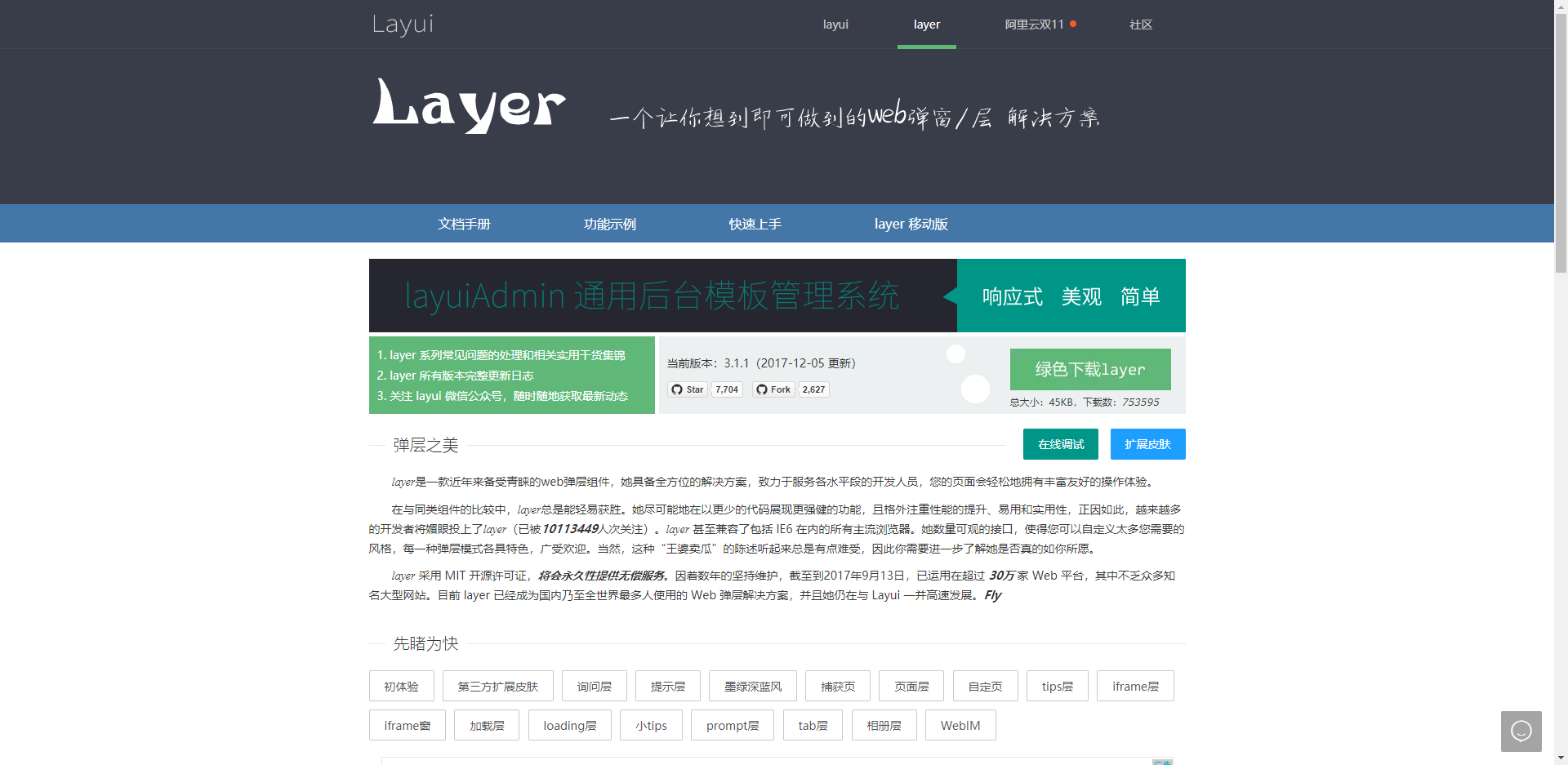
Task: Click the scrollbar down arrow
Action: pos(1561,758)
